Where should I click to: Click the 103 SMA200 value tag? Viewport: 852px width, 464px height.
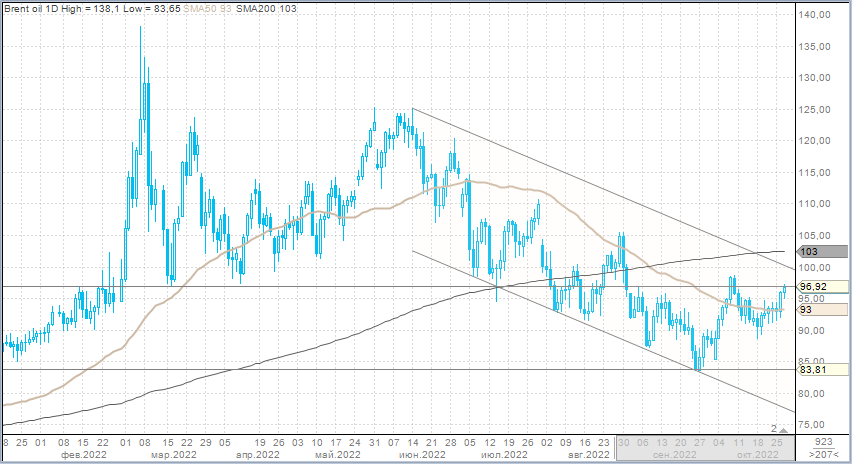tap(809, 252)
